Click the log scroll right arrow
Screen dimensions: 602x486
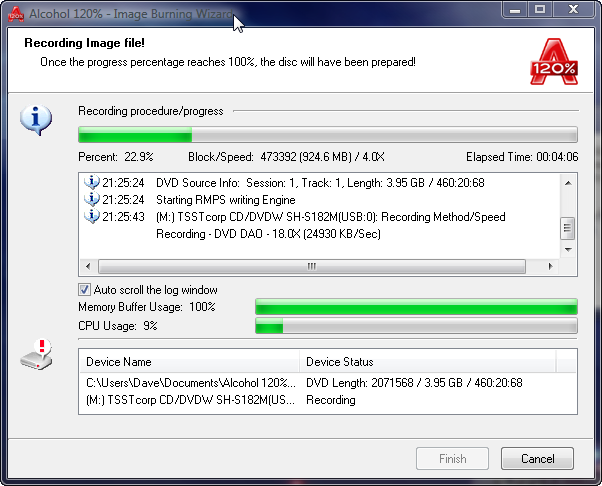551,266
